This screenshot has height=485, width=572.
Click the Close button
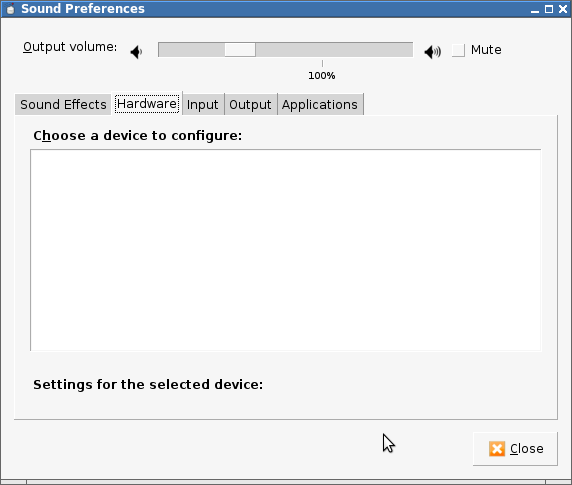[515, 449]
